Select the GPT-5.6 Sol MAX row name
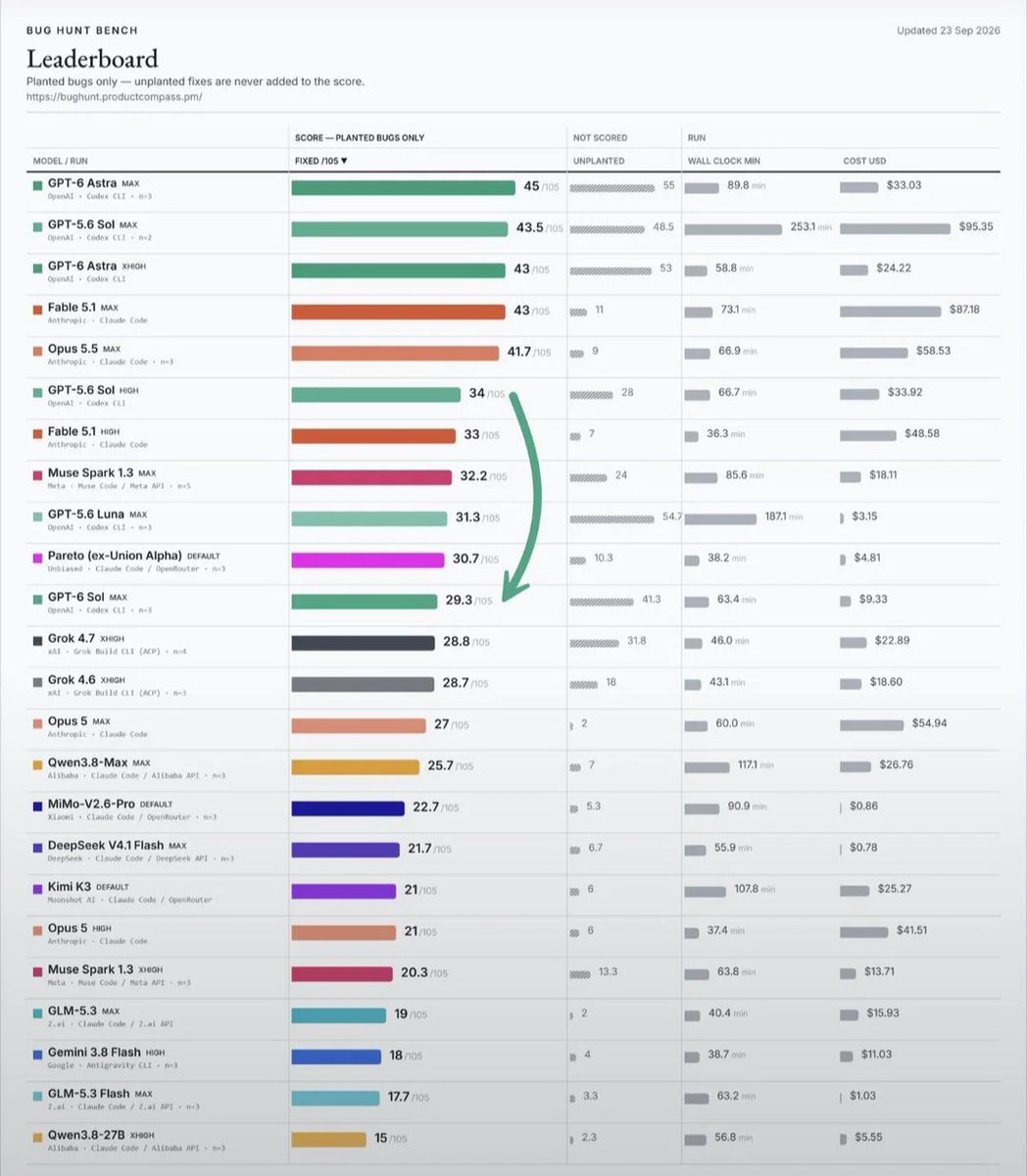This screenshot has width=1027, height=1176. pyautogui.click(x=92, y=224)
